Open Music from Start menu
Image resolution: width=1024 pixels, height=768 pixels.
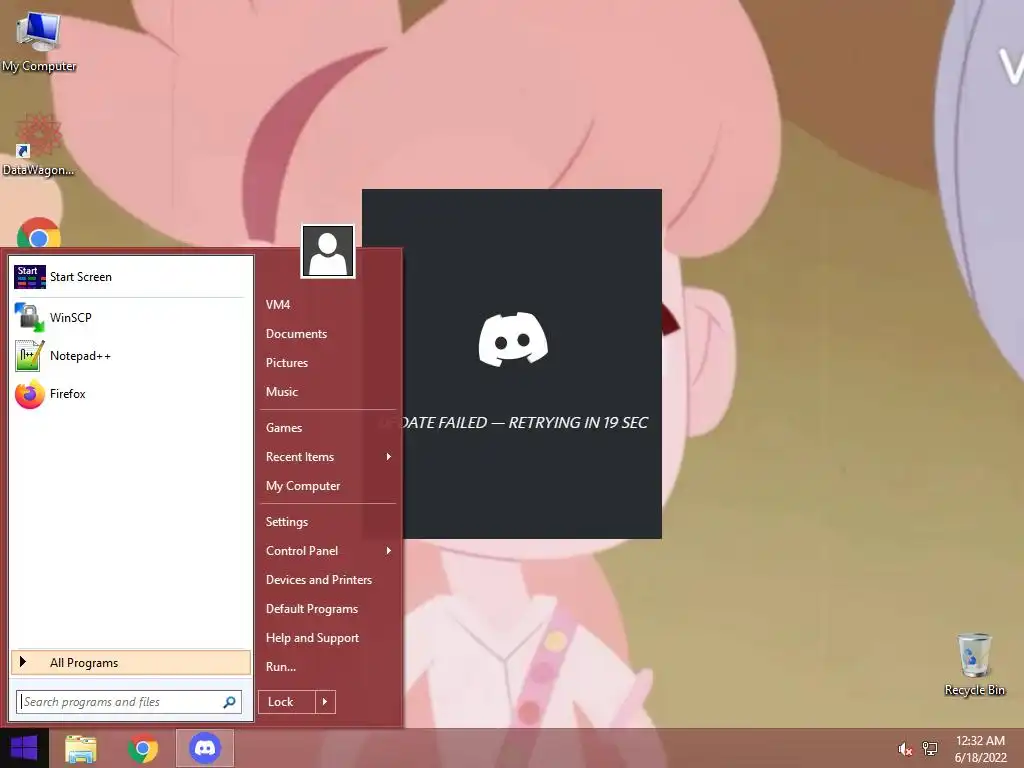click(281, 392)
